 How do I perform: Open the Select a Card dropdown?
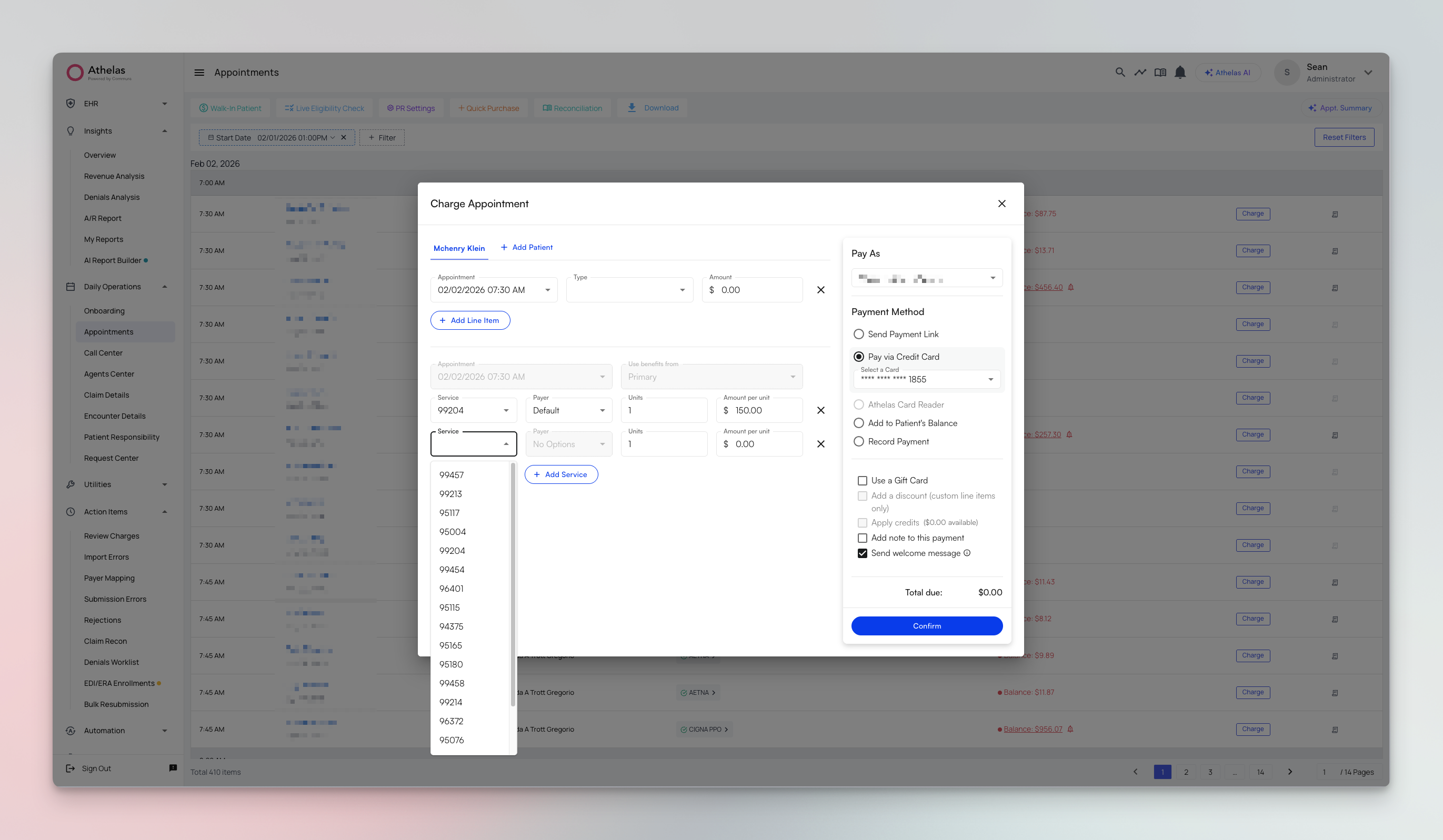[927, 379]
